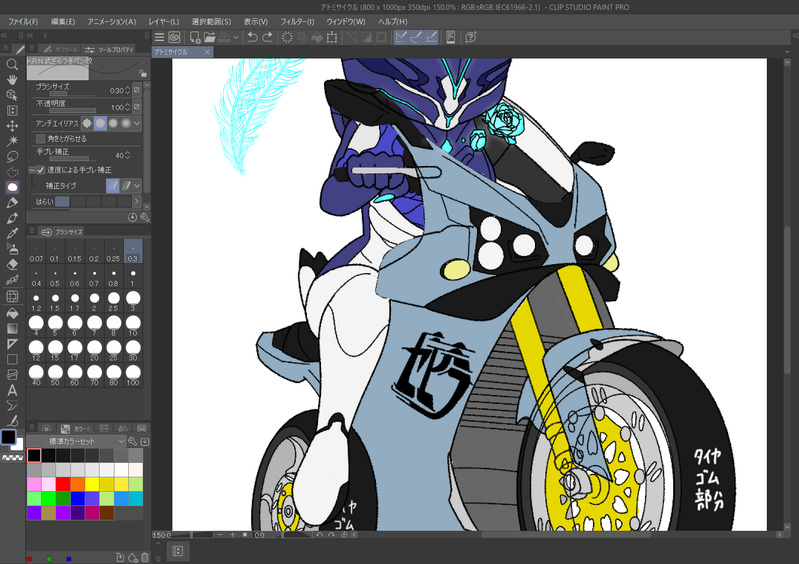The image size is (799, 564).
Task: Open the opacity dynamics button
Action: (137, 106)
